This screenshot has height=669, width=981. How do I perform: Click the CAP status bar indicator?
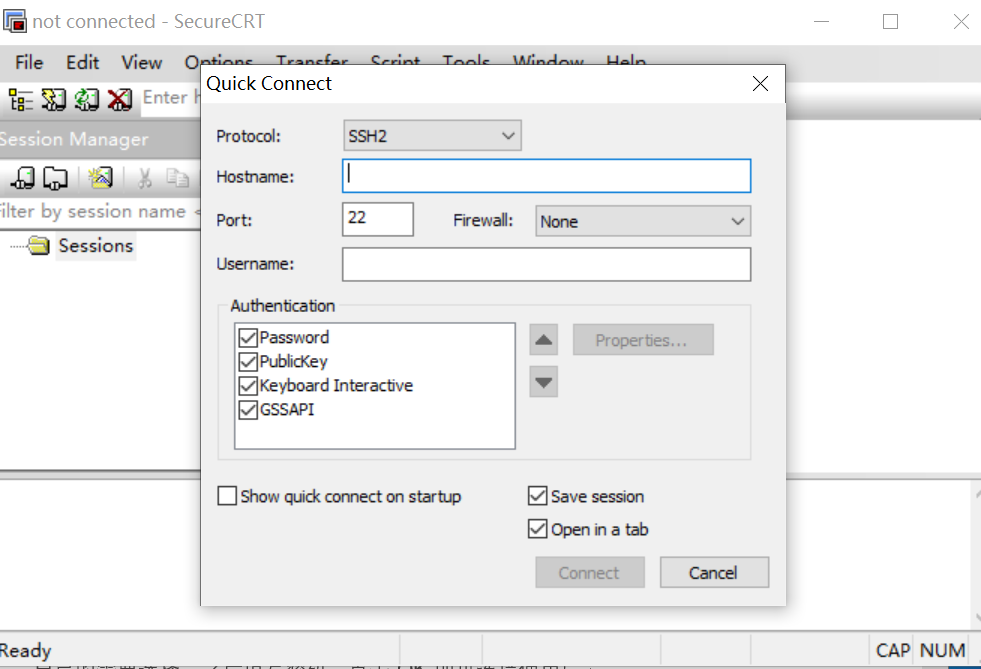click(893, 651)
